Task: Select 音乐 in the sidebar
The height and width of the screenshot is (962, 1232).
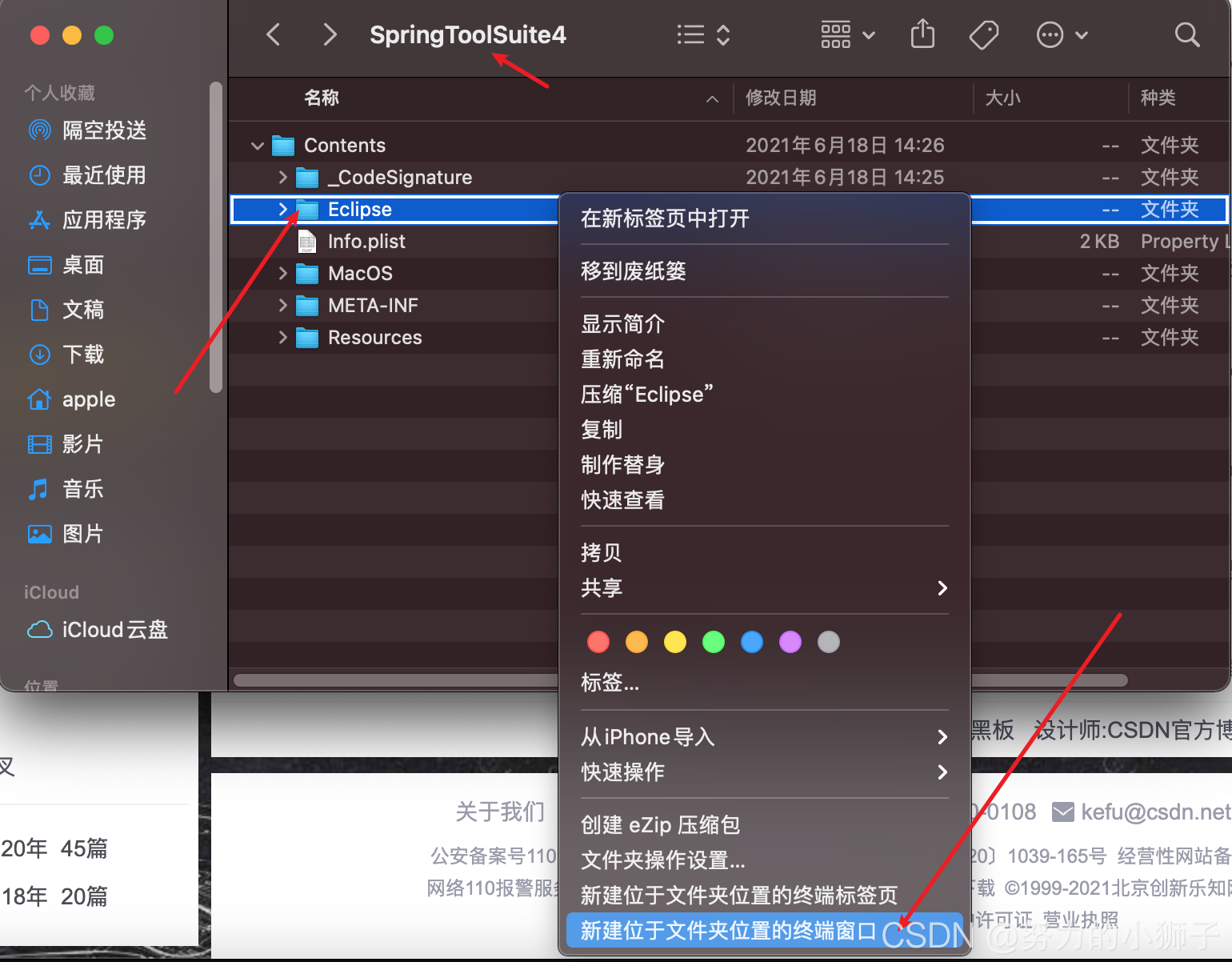Action: (x=66, y=488)
